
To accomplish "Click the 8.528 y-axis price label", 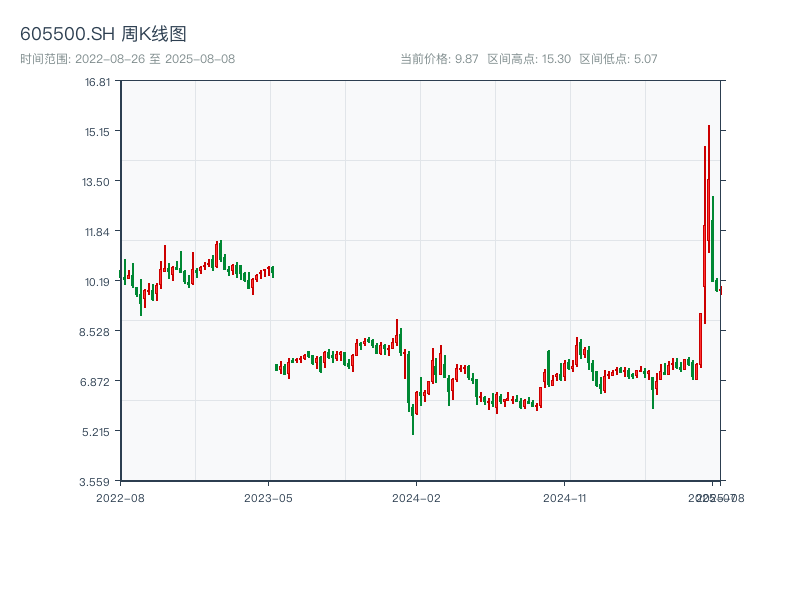I will (x=97, y=331).
